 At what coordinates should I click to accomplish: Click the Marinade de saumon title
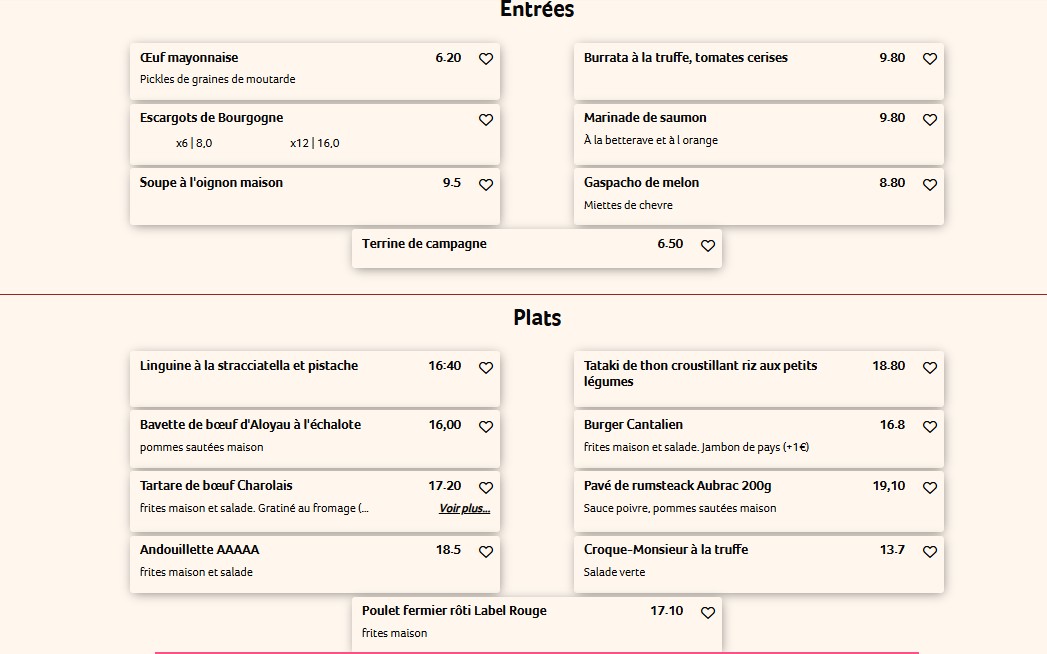(645, 118)
